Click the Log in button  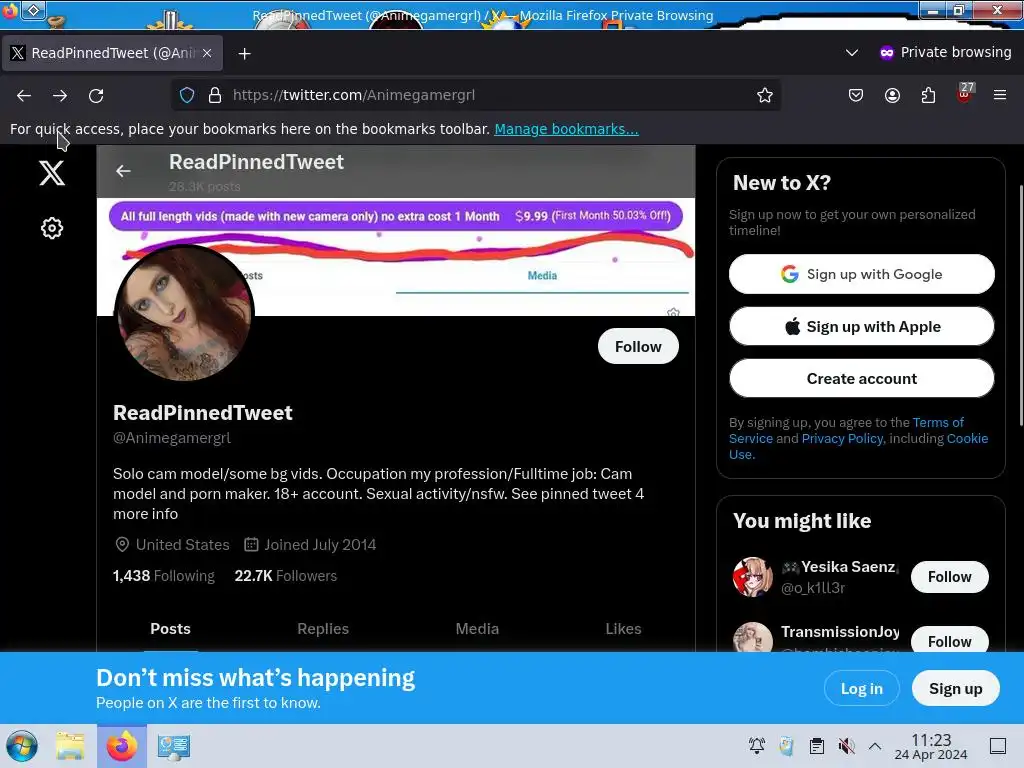click(x=861, y=688)
